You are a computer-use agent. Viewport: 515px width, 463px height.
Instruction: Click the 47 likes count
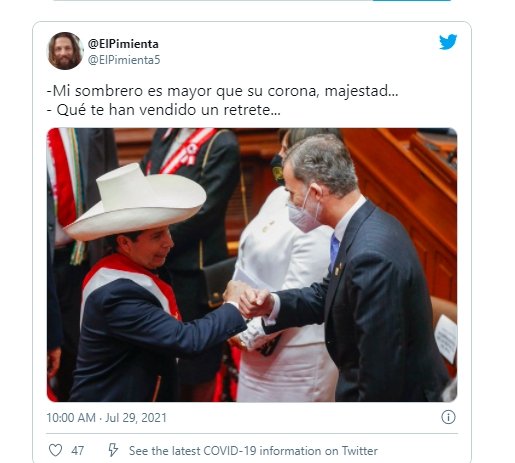(77, 451)
